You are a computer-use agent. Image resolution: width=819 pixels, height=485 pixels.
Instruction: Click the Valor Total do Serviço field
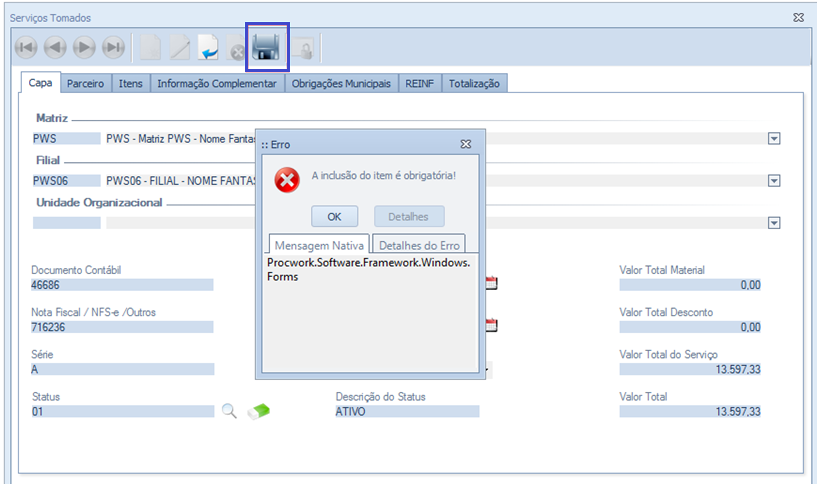click(x=690, y=370)
